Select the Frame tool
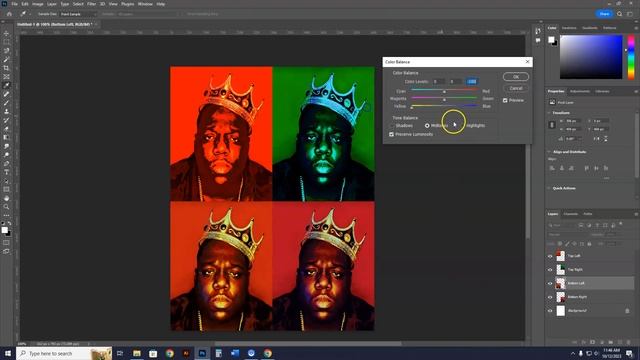640x360 pixels. (6, 76)
